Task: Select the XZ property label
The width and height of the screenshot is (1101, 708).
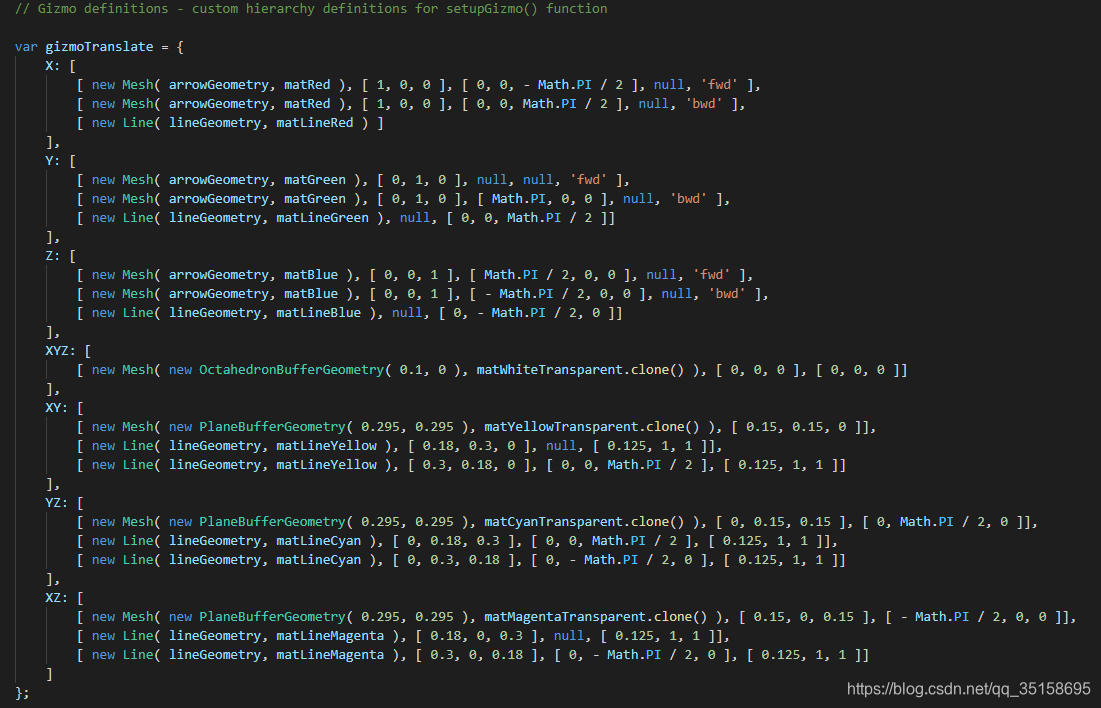Action: pyautogui.click(x=55, y=597)
